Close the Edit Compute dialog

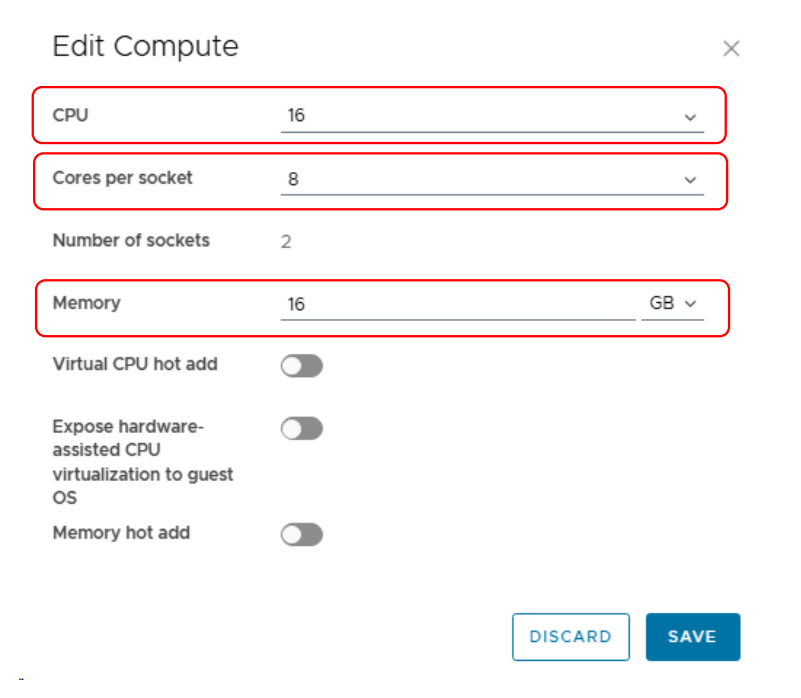731,49
